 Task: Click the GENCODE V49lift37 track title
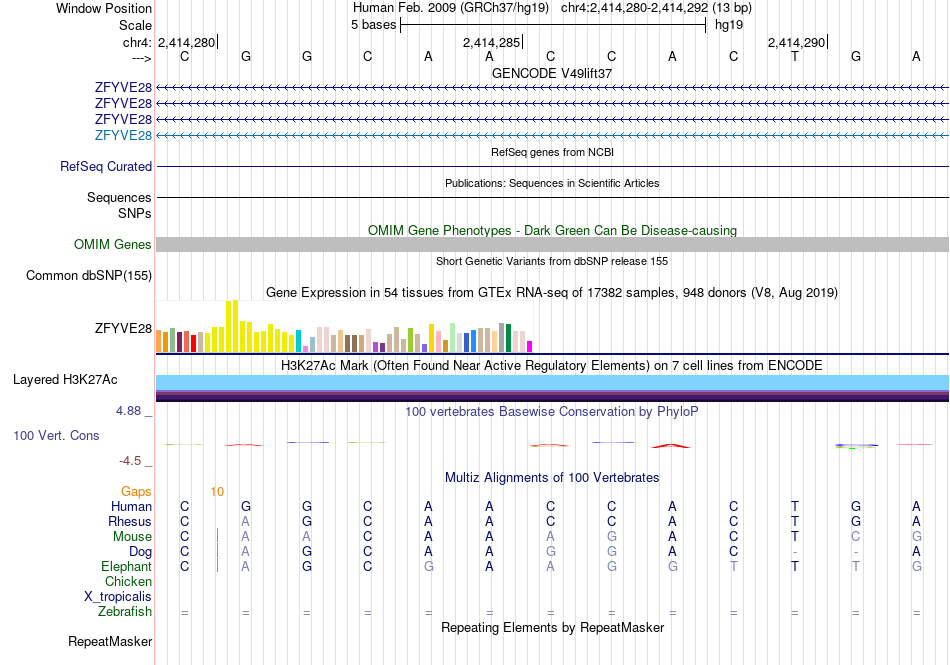click(x=552, y=73)
